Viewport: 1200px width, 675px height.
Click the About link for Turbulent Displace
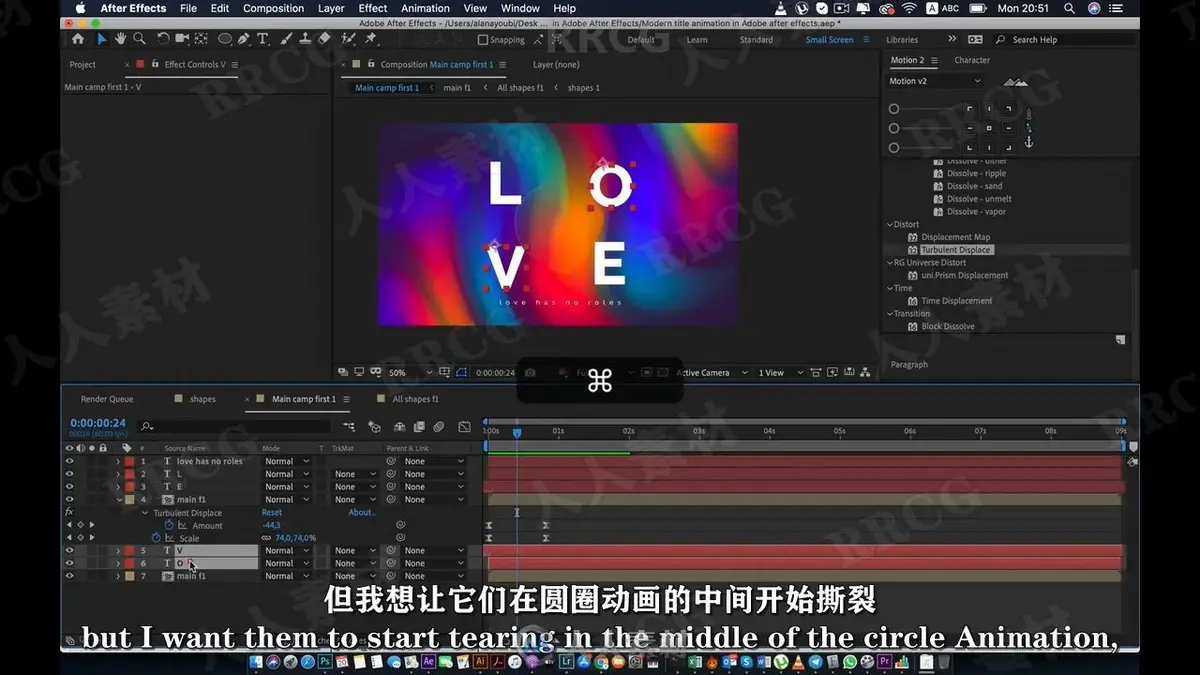pos(362,513)
